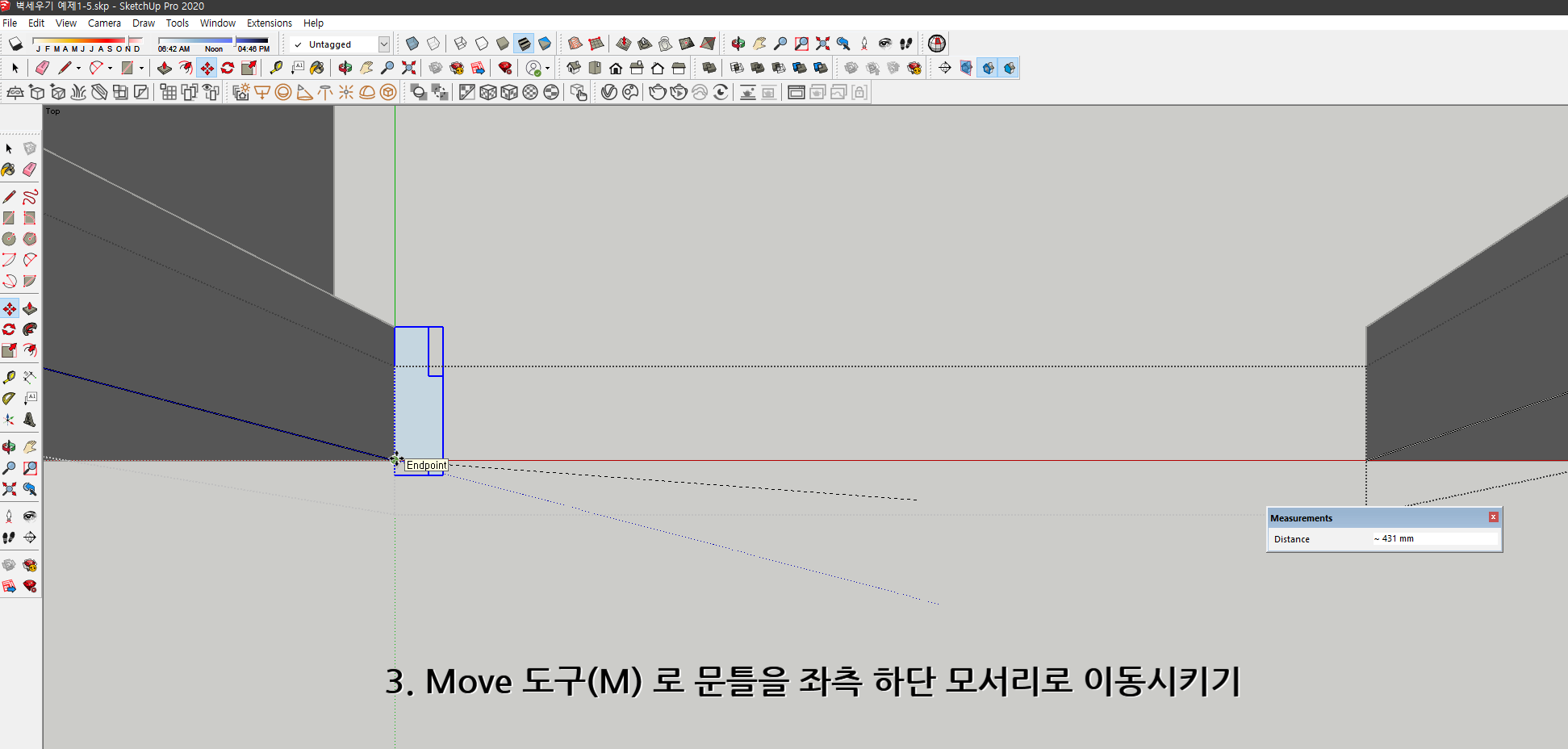Open the Extensions menu
This screenshot has height=749, width=1568.
click(x=270, y=23)
